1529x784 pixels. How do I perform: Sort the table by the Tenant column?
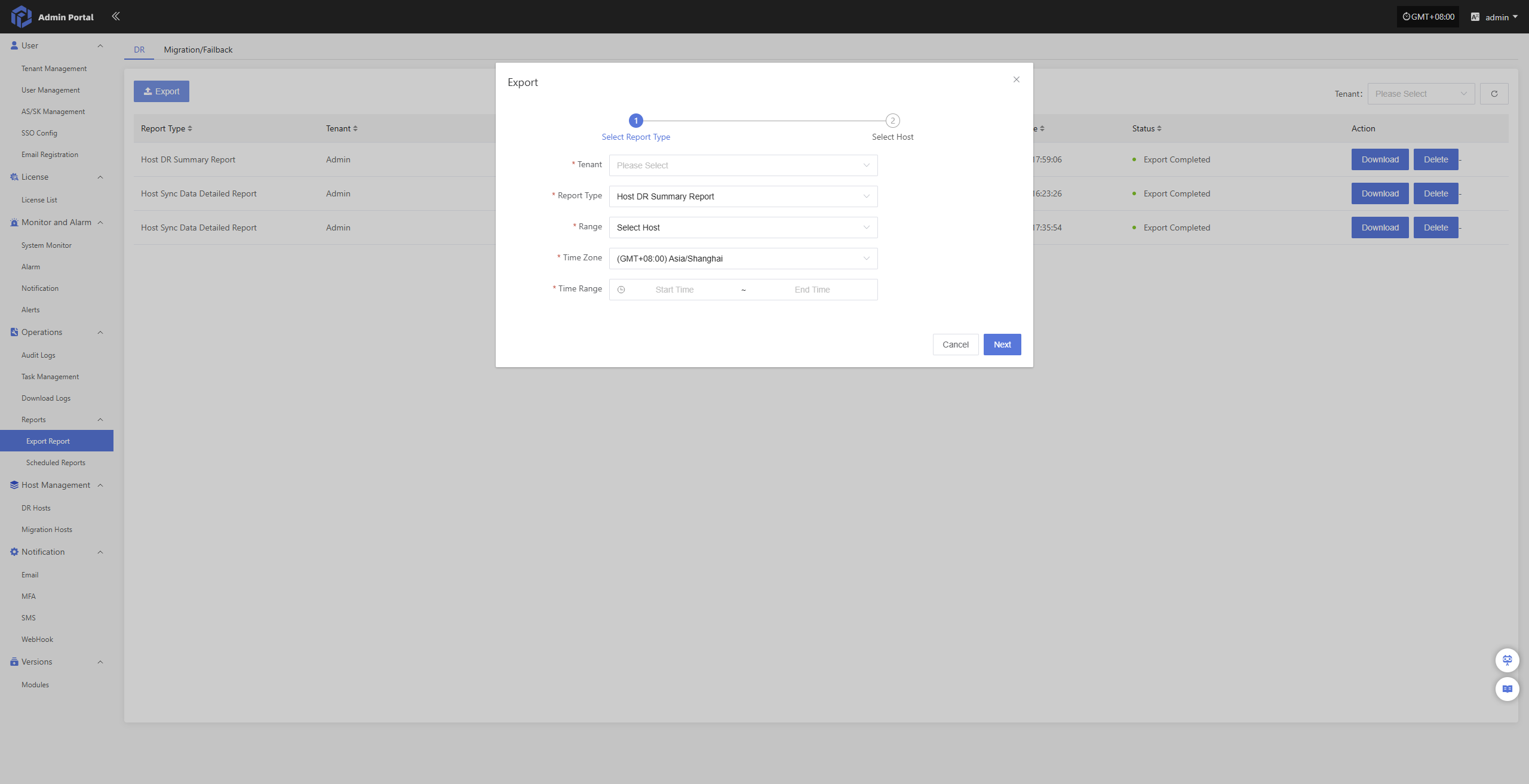355,128
